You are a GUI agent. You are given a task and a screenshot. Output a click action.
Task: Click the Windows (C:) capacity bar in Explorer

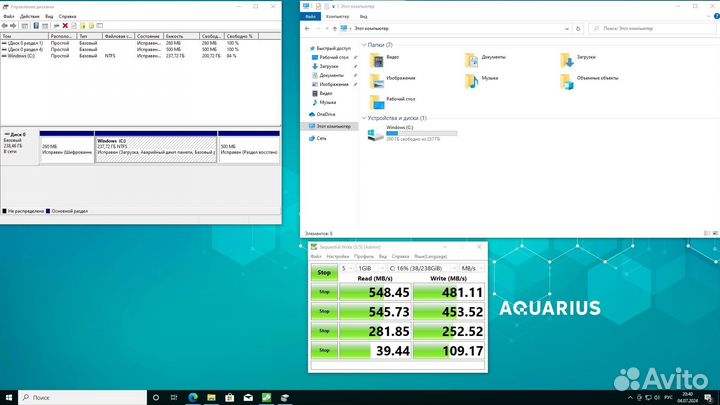(422, 133)
